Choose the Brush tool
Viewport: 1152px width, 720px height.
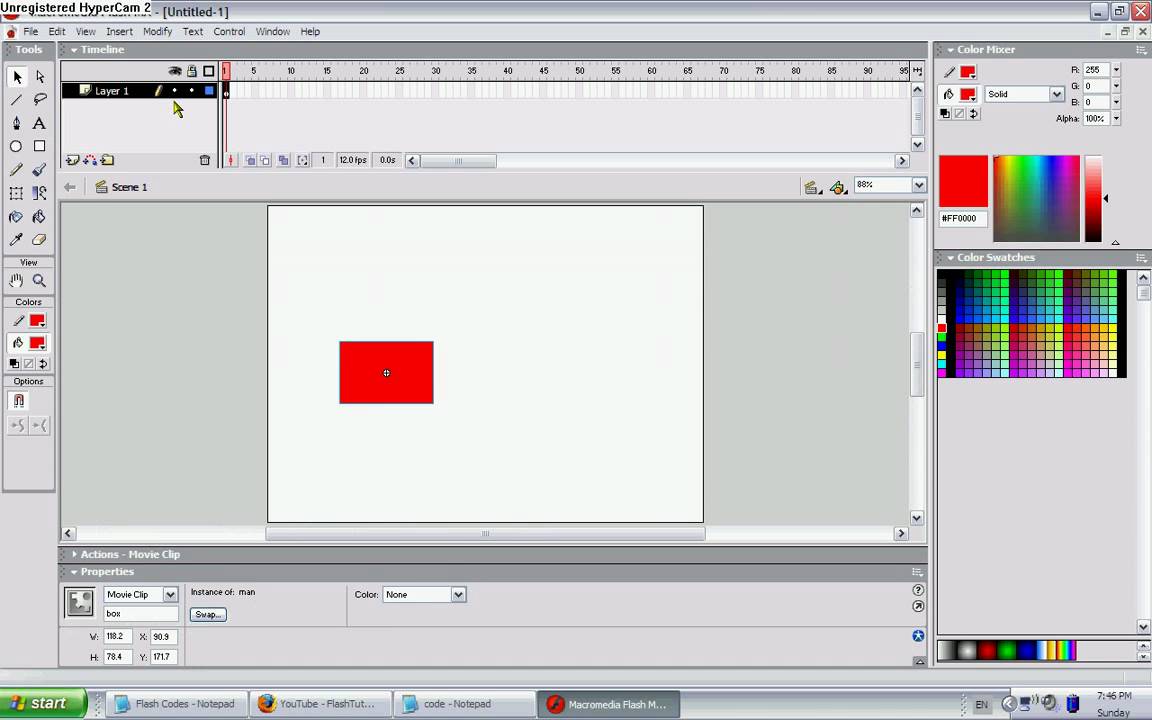pyautogui.click(x=40, y=170)
